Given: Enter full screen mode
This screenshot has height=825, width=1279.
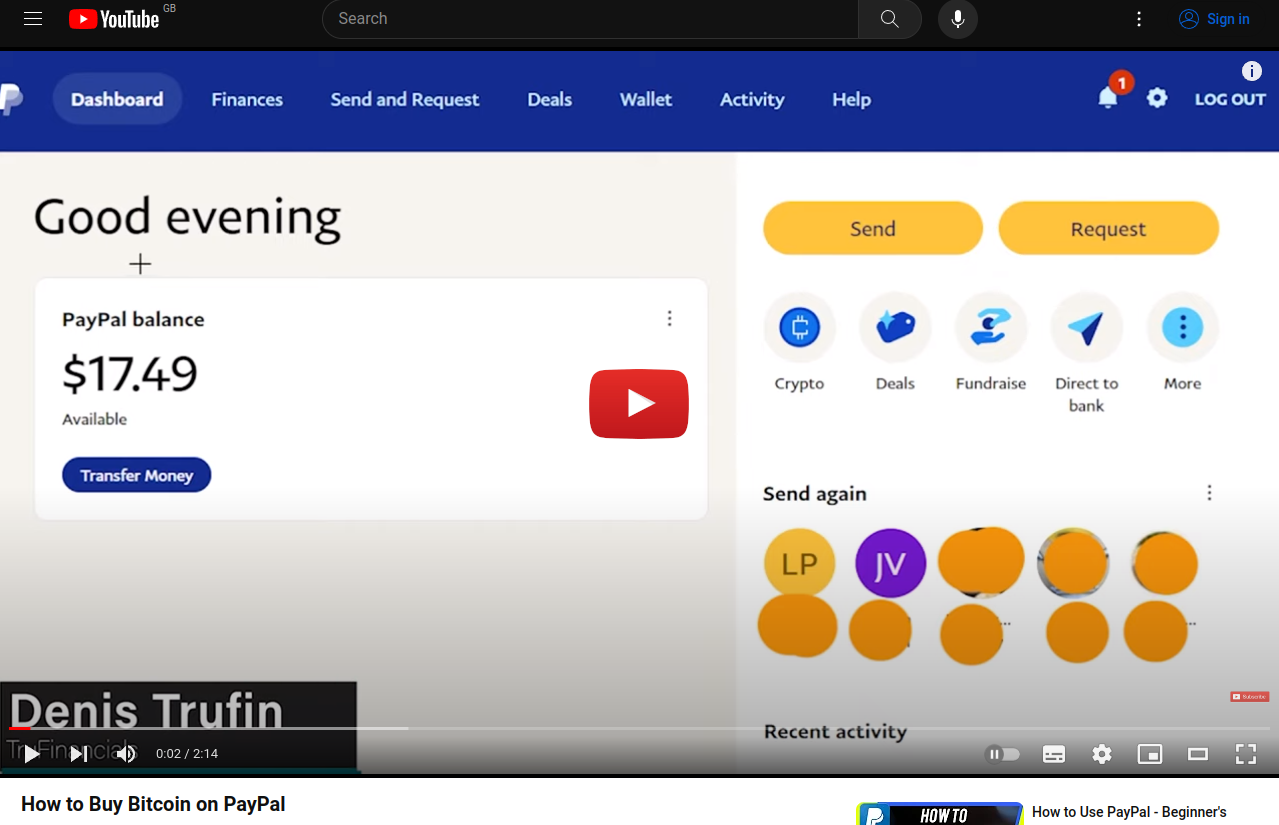Looking at the screenshot, I should [x=1245, y=754].
